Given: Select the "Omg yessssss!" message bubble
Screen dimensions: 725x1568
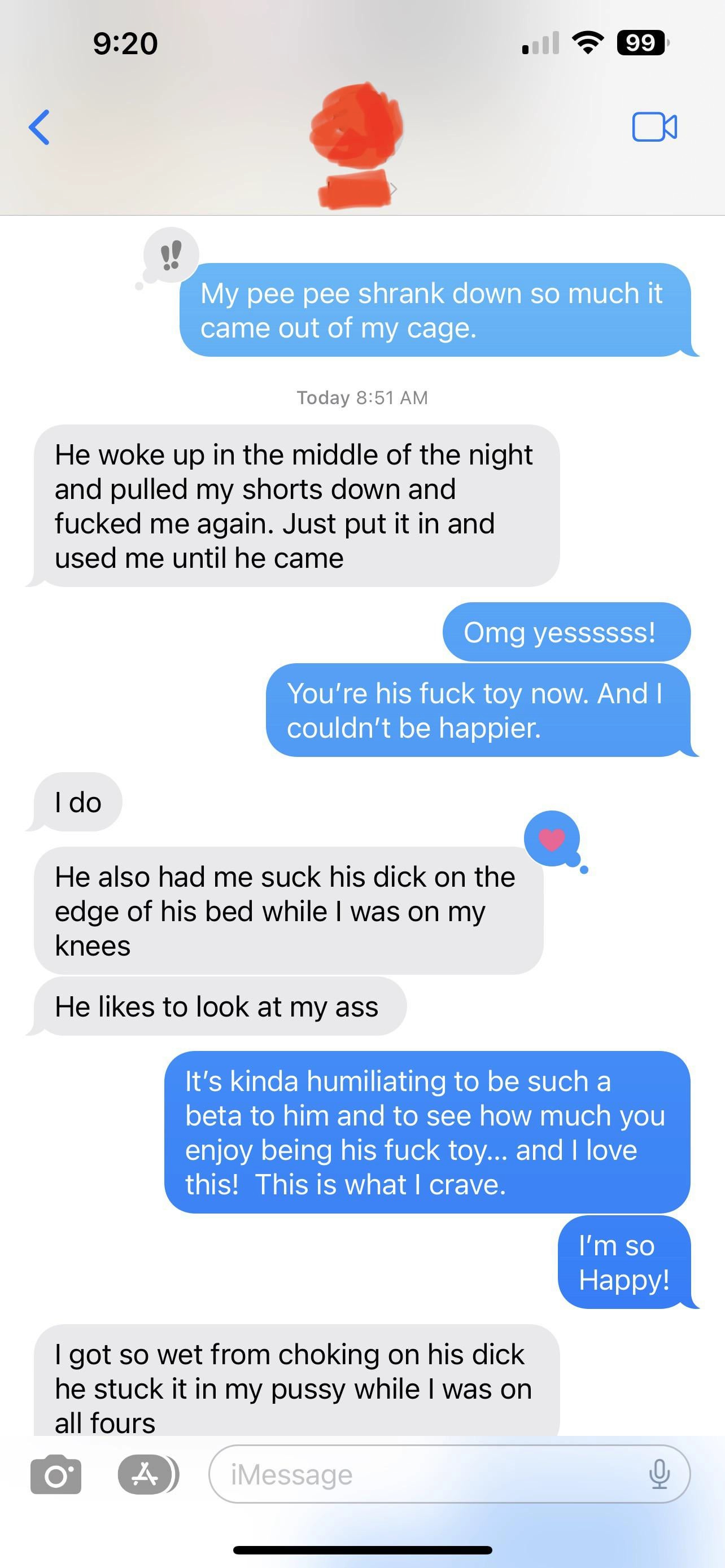Looking at the screenshot, I should point(566,632).
